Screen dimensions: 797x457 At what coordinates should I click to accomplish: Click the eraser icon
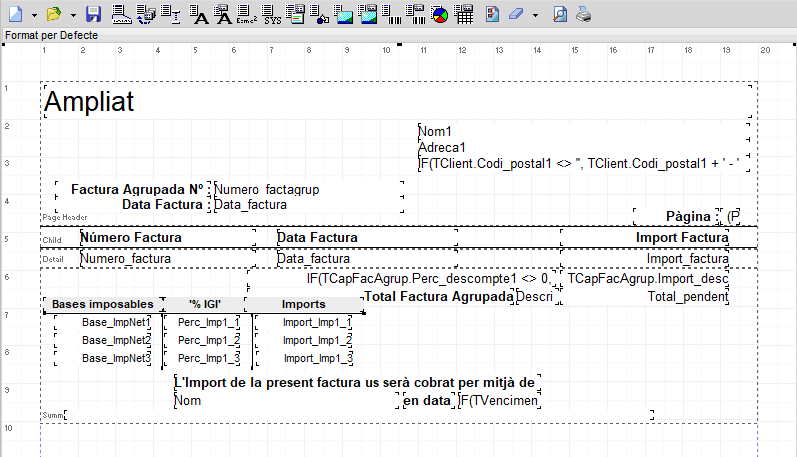(x=516, y=14)
